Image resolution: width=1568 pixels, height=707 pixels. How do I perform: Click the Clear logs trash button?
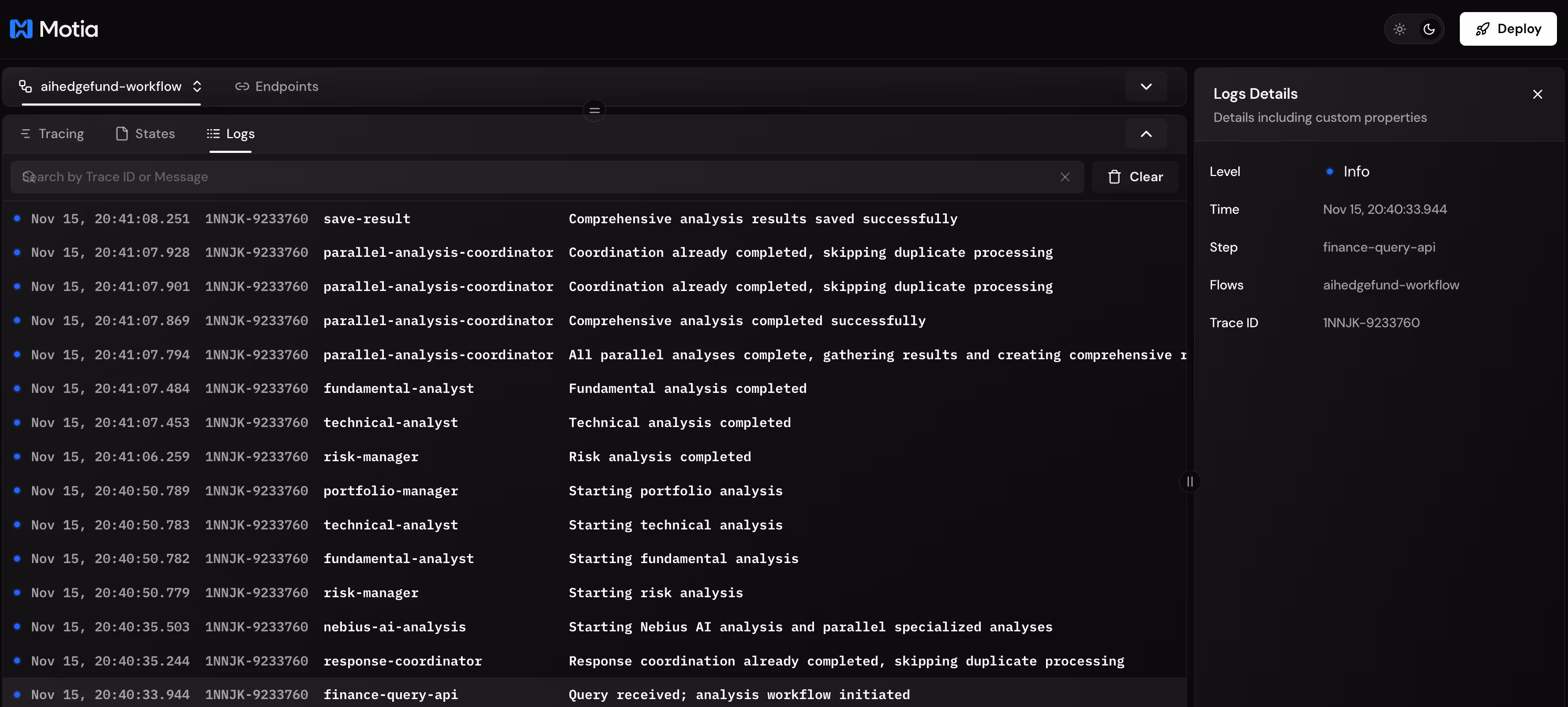[1135, 176]
